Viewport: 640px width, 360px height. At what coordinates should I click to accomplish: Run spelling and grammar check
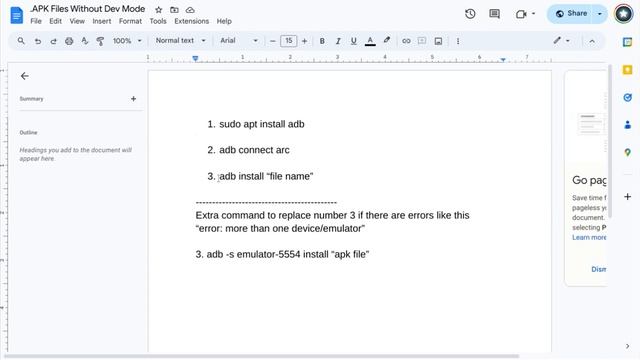[x=84, y=41]
